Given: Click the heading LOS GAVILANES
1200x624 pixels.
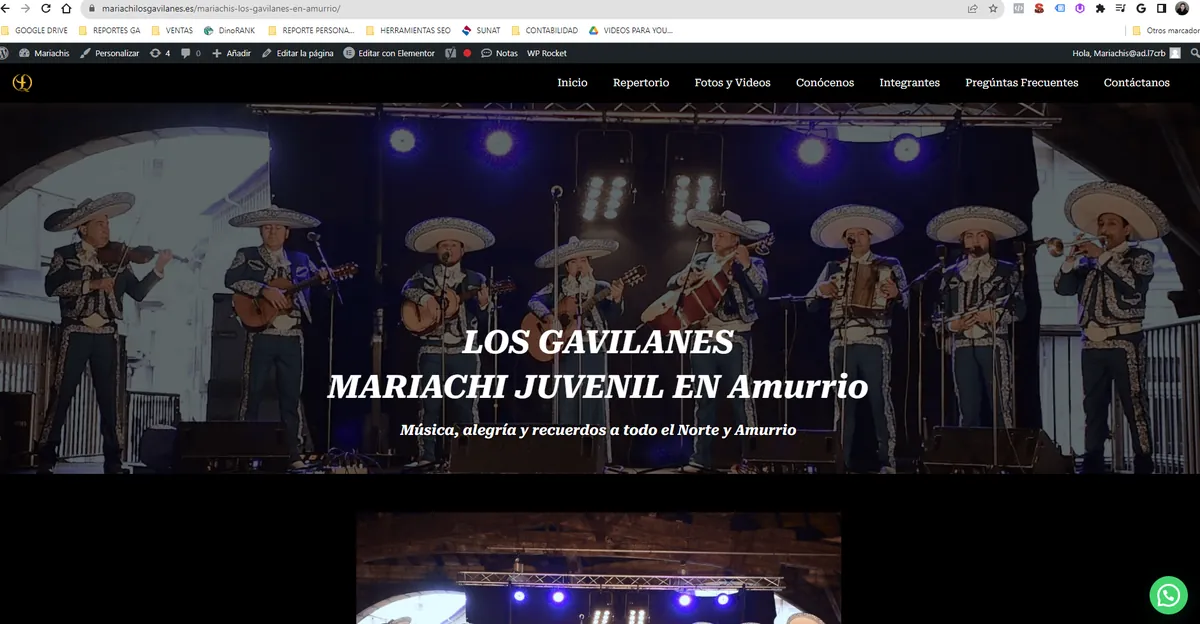Looking at the screenshot, I should [x=598, y=342].
